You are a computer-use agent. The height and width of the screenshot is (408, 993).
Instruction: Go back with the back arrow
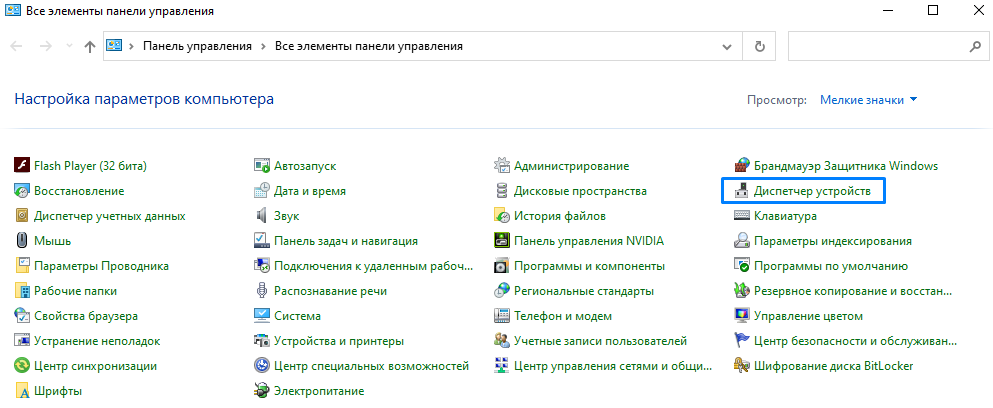point(17,46)
